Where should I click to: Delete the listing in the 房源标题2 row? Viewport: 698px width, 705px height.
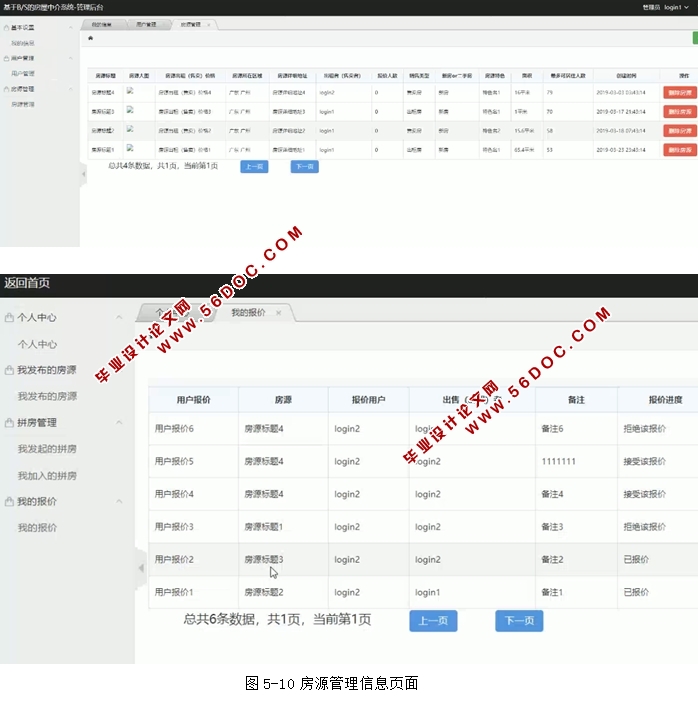pyautogui.click(x=680, y=131)
